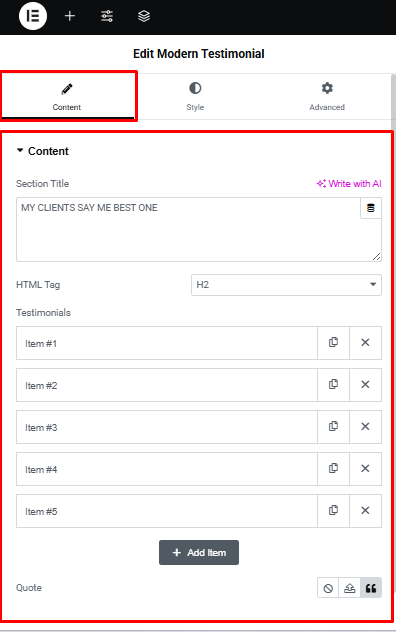Screen dimensions: 396x632
Task: Select the quote marks icon option
Action: (371, 588)
